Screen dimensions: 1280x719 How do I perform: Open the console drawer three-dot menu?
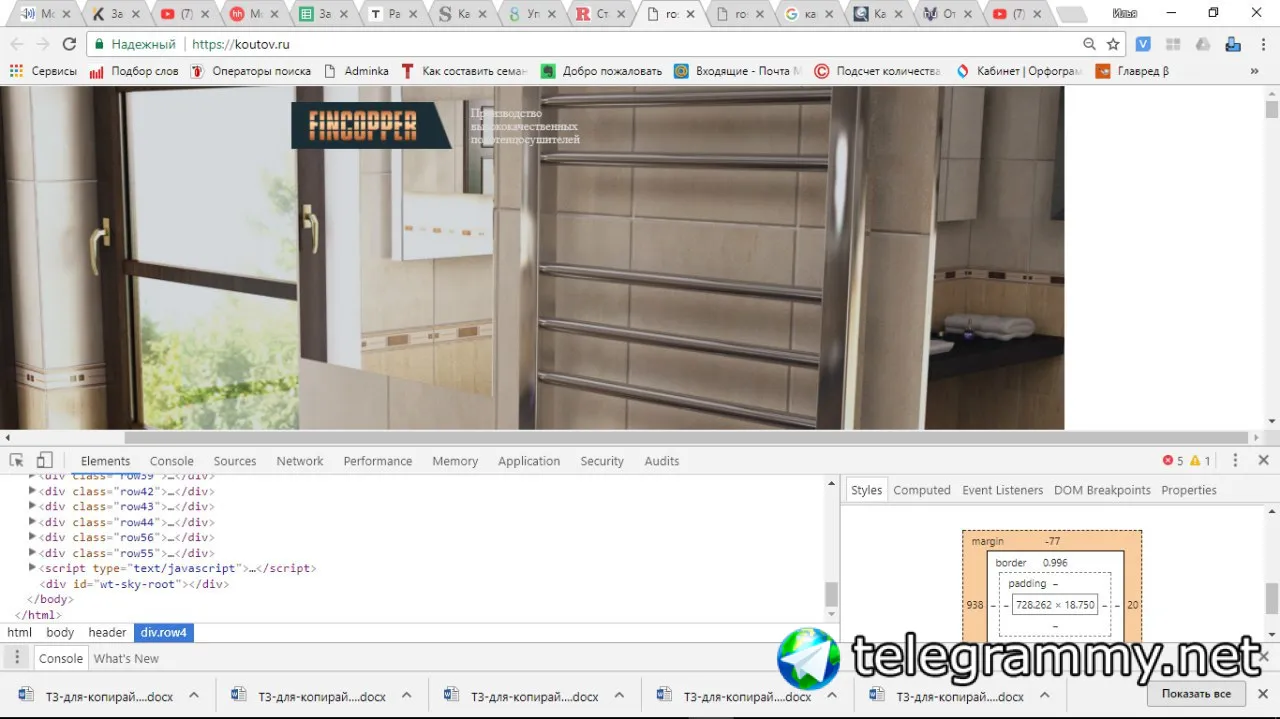(x=16, y=657)
